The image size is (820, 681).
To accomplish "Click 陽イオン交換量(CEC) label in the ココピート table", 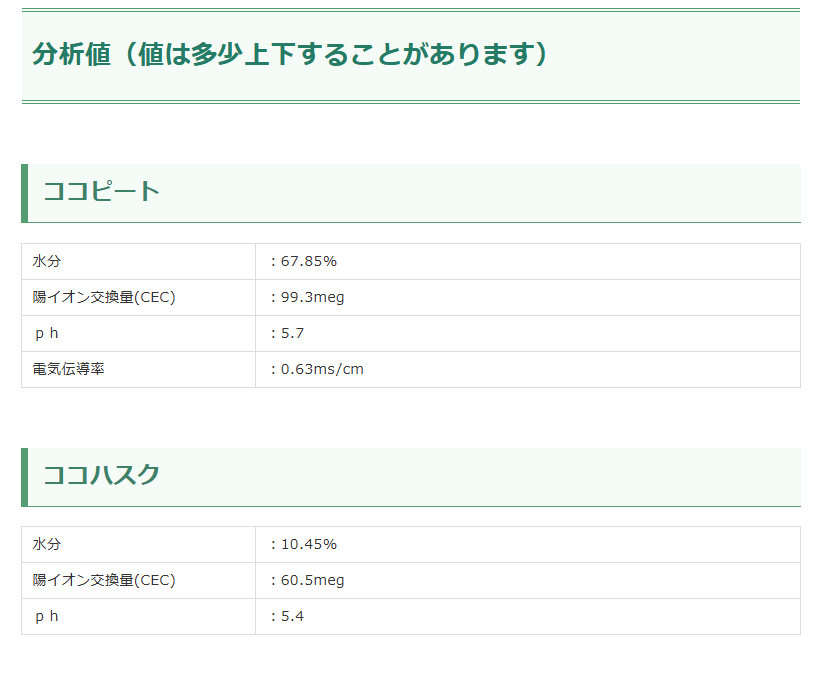I will click(104, 298).
